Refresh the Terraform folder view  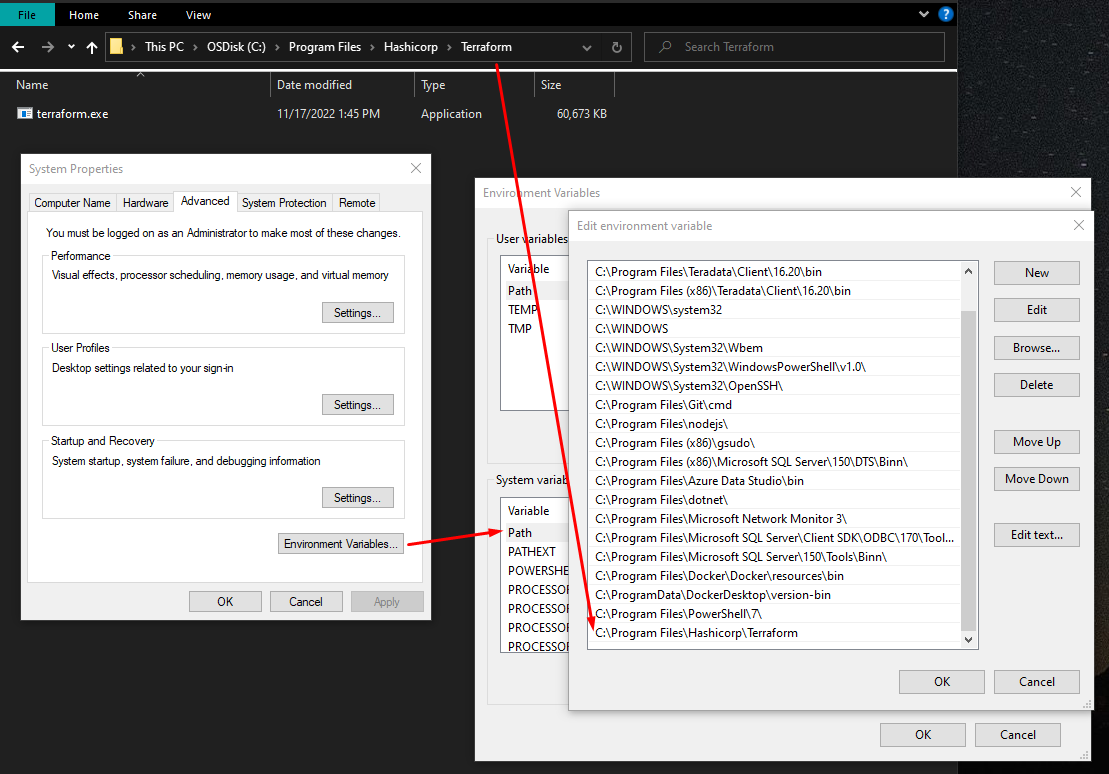coord(616,47)
